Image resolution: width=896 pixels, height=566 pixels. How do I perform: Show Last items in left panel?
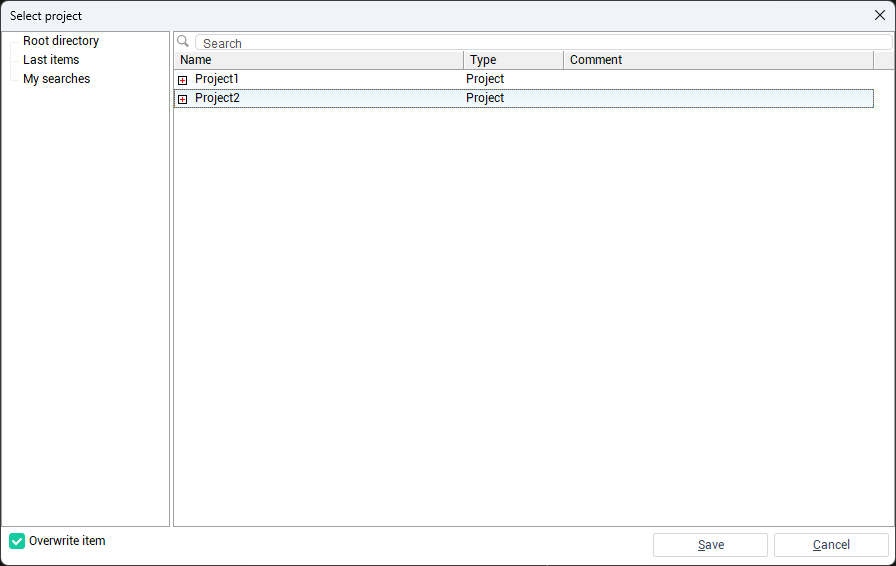51,60
